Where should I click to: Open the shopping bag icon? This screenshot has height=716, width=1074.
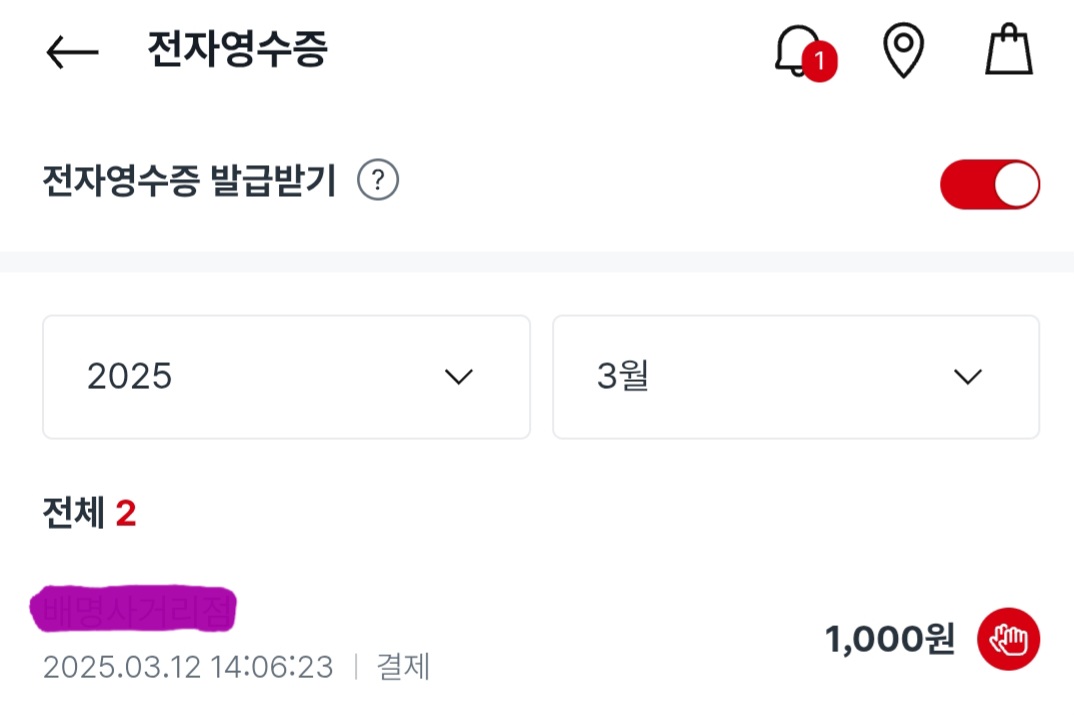[x=1008, y=51]
